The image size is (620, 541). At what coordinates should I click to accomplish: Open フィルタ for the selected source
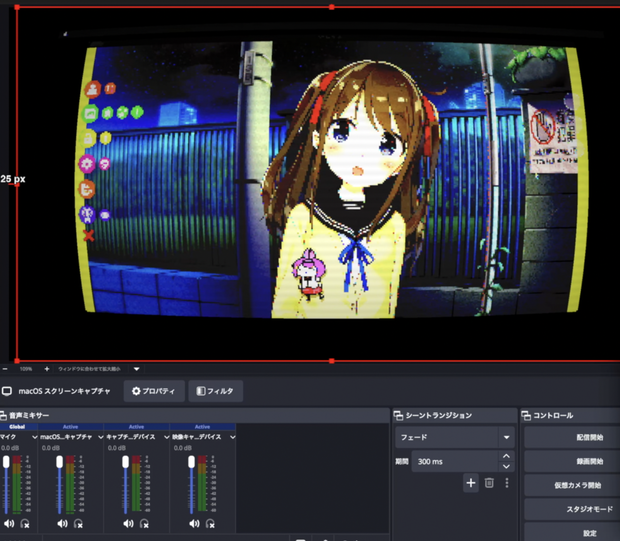215,391
